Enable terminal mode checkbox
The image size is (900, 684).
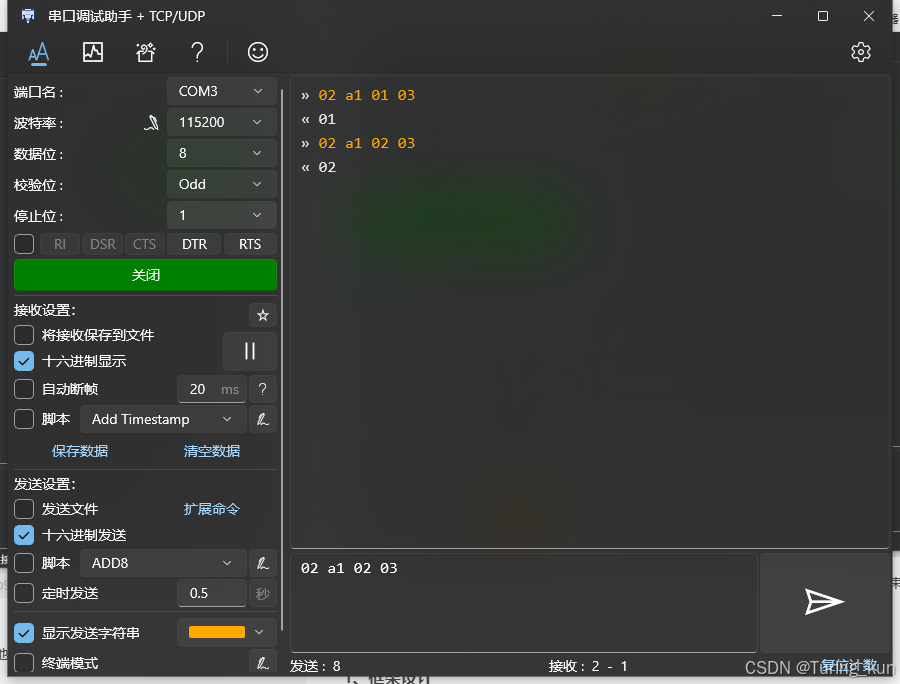24,663
